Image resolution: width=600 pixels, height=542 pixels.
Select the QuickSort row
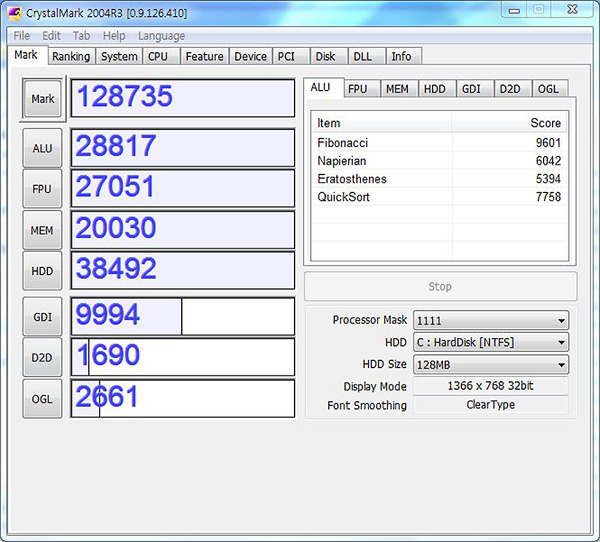pyautogui.click(x=440, y=197)
